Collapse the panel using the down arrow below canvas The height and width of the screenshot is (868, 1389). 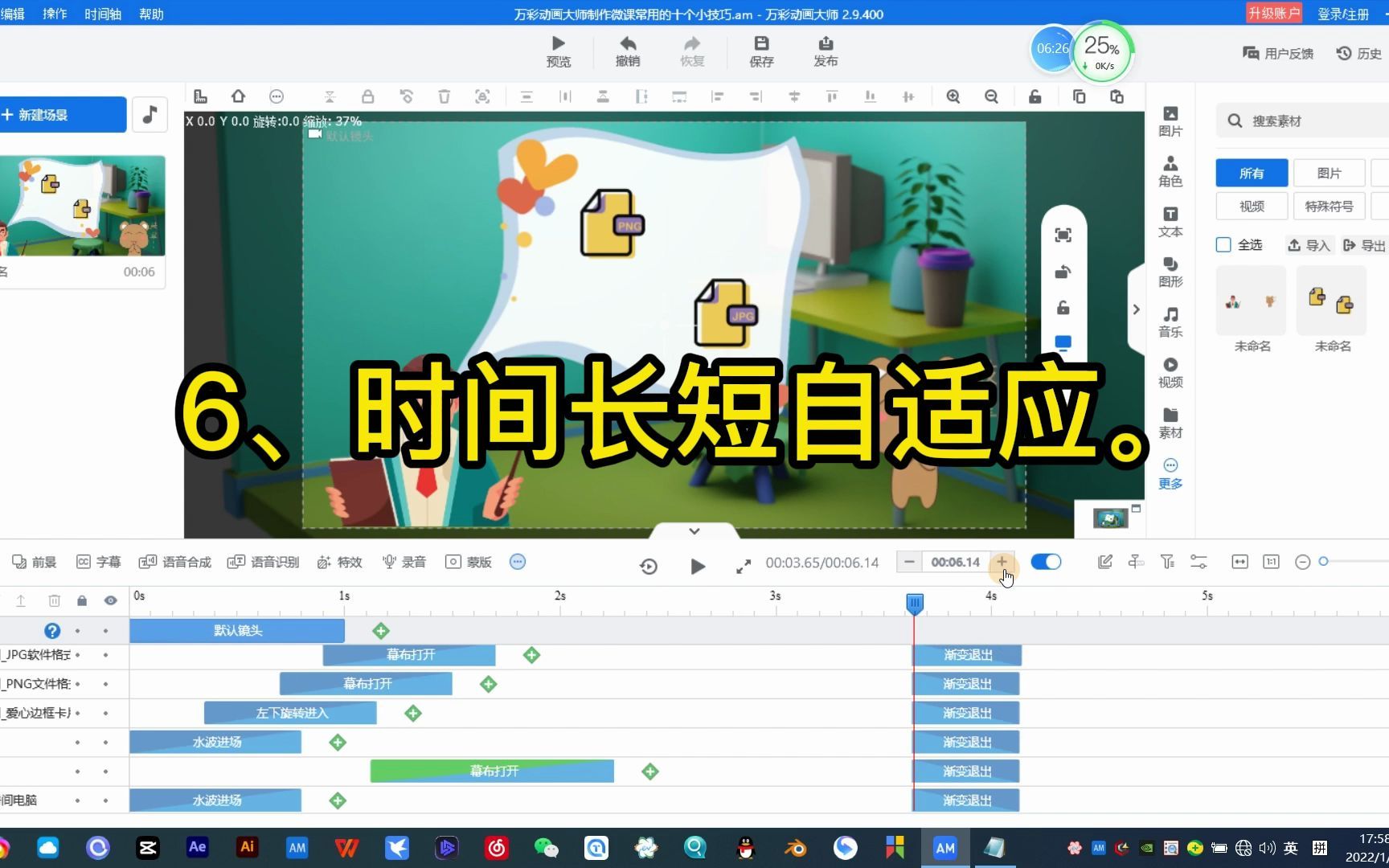pos(694,530)
